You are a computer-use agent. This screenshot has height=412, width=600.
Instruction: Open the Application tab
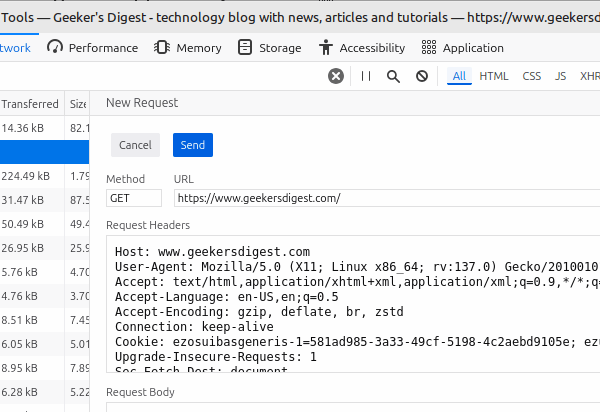coord(463,47)
